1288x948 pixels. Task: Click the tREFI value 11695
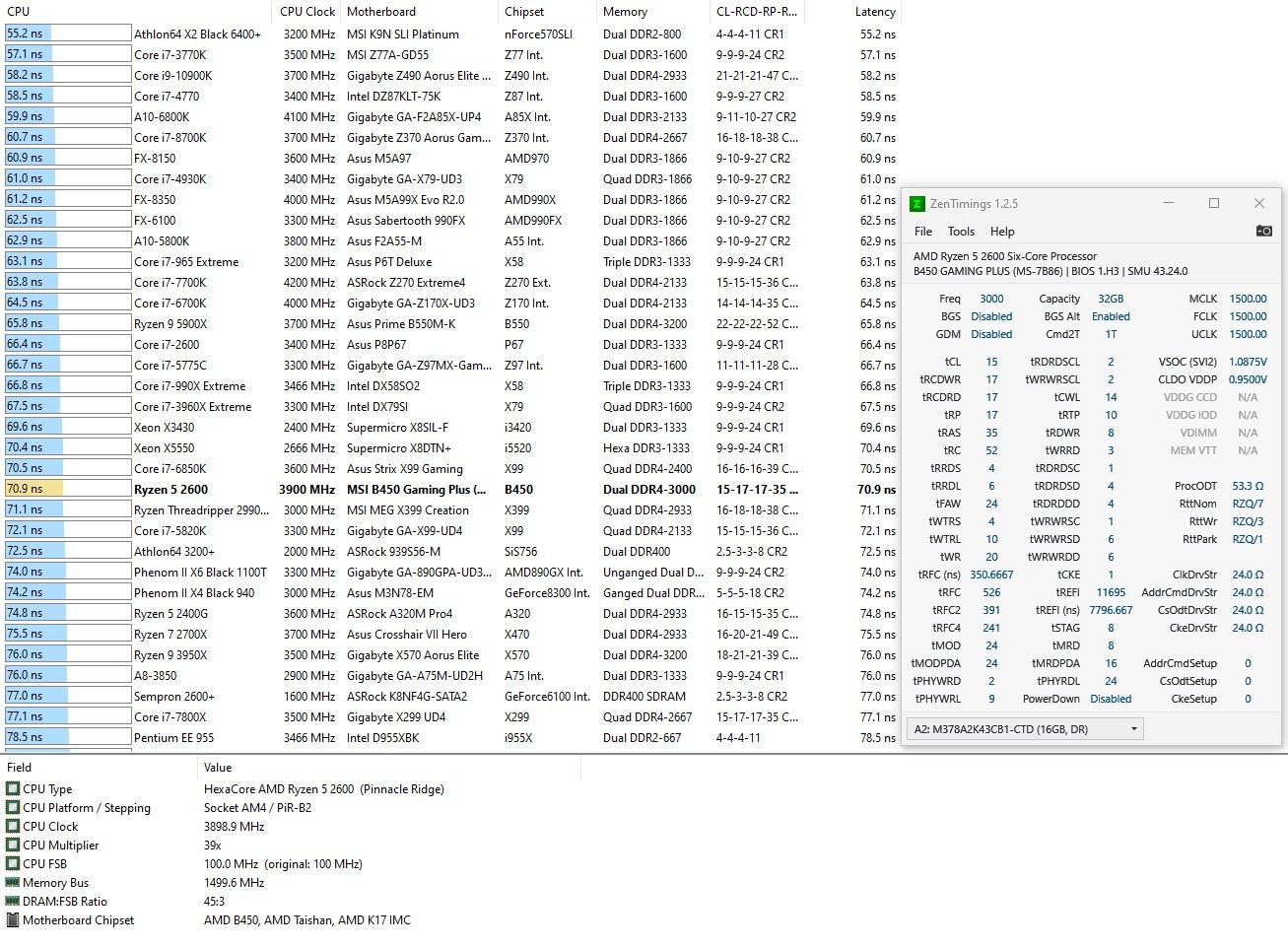click(1111, 592)
